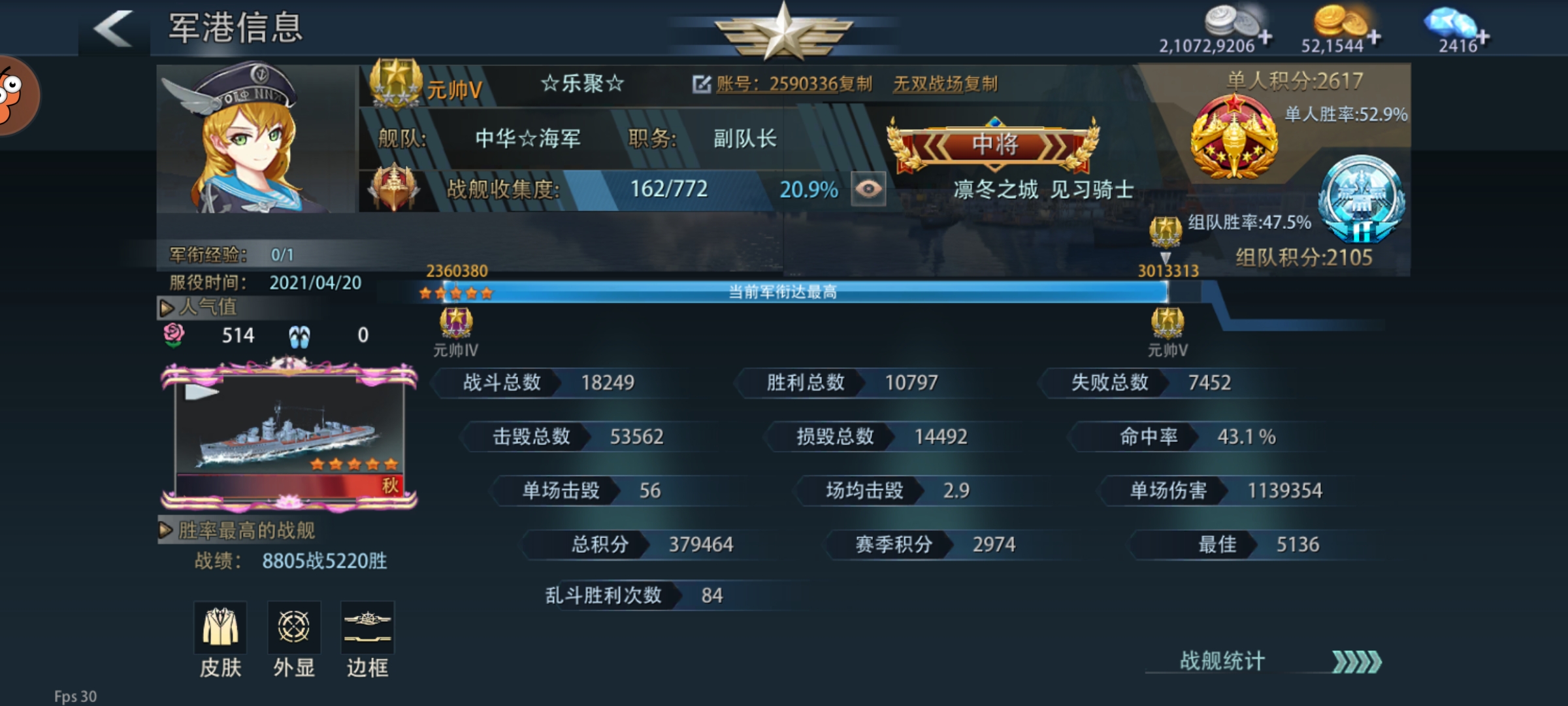Viewport: 1568px width, 706px height.
Task: Open the 皮肤 skin icon
Action: (220, 628)
